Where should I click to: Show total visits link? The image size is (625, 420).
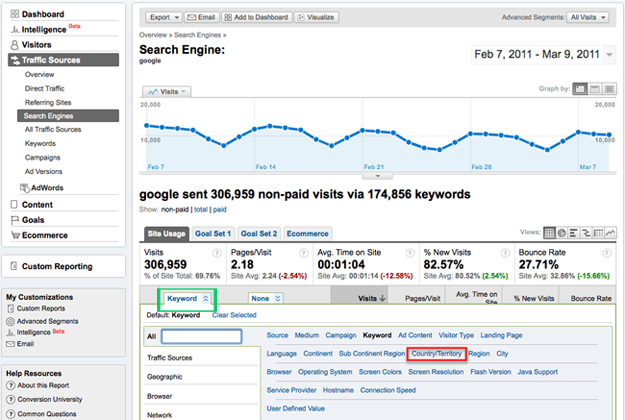tap(201, 210)
